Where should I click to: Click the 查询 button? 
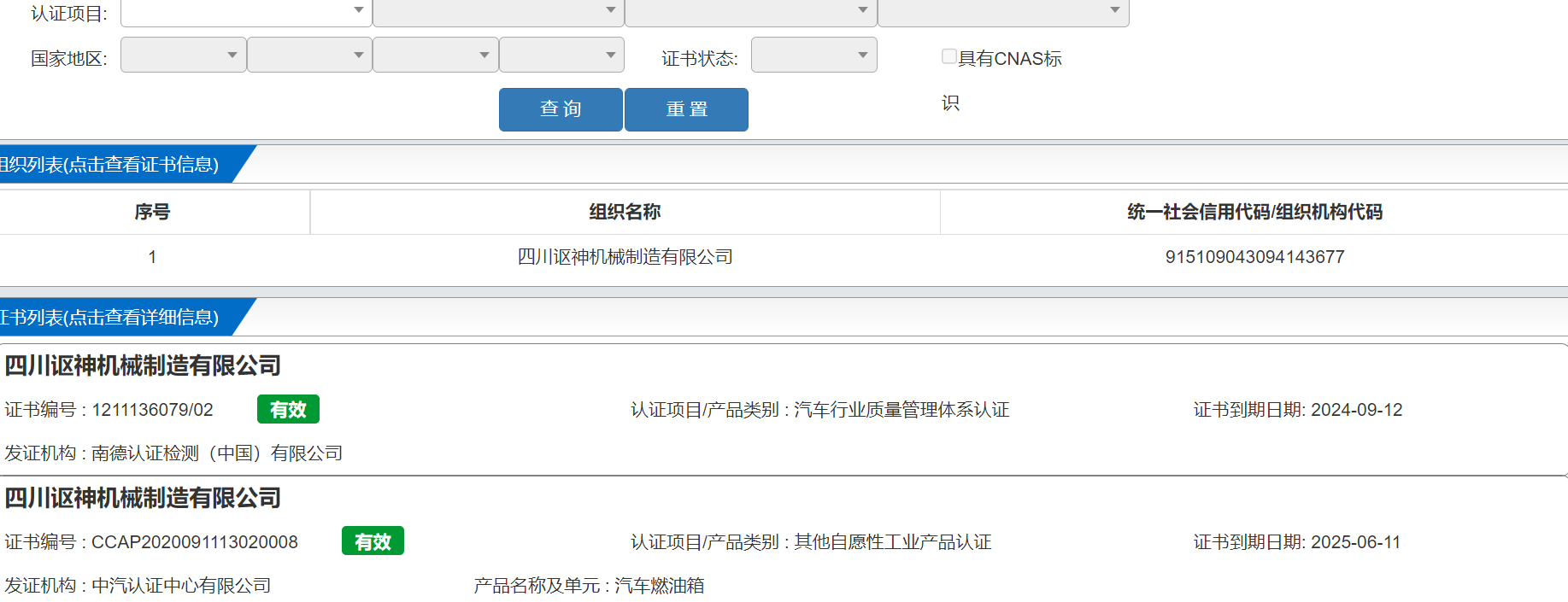[561, 109]
